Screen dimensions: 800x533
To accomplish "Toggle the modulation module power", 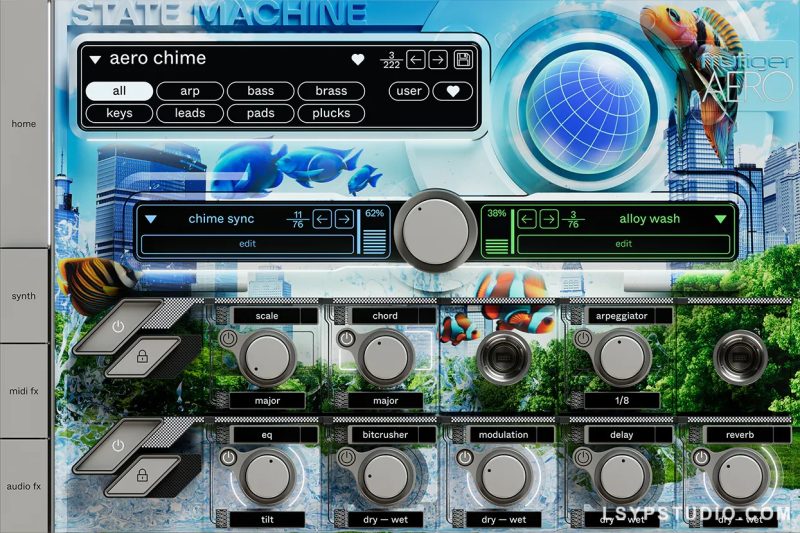I will [x=465, y=458].
